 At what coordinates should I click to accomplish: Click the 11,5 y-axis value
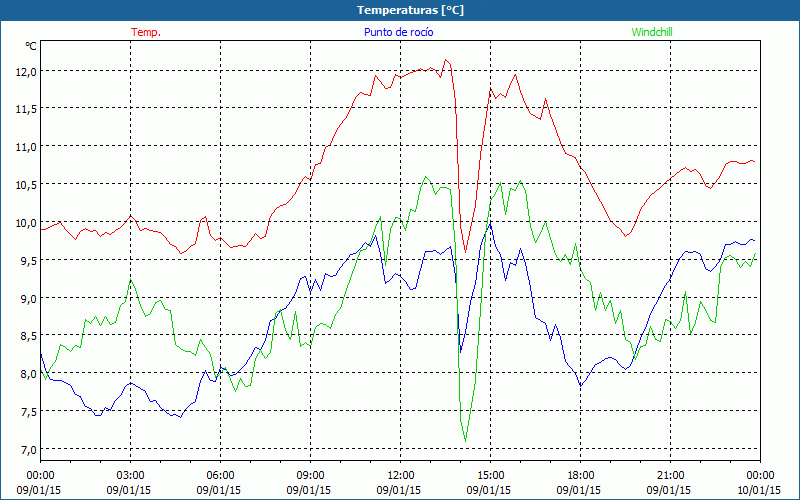[x=26, y=109]
